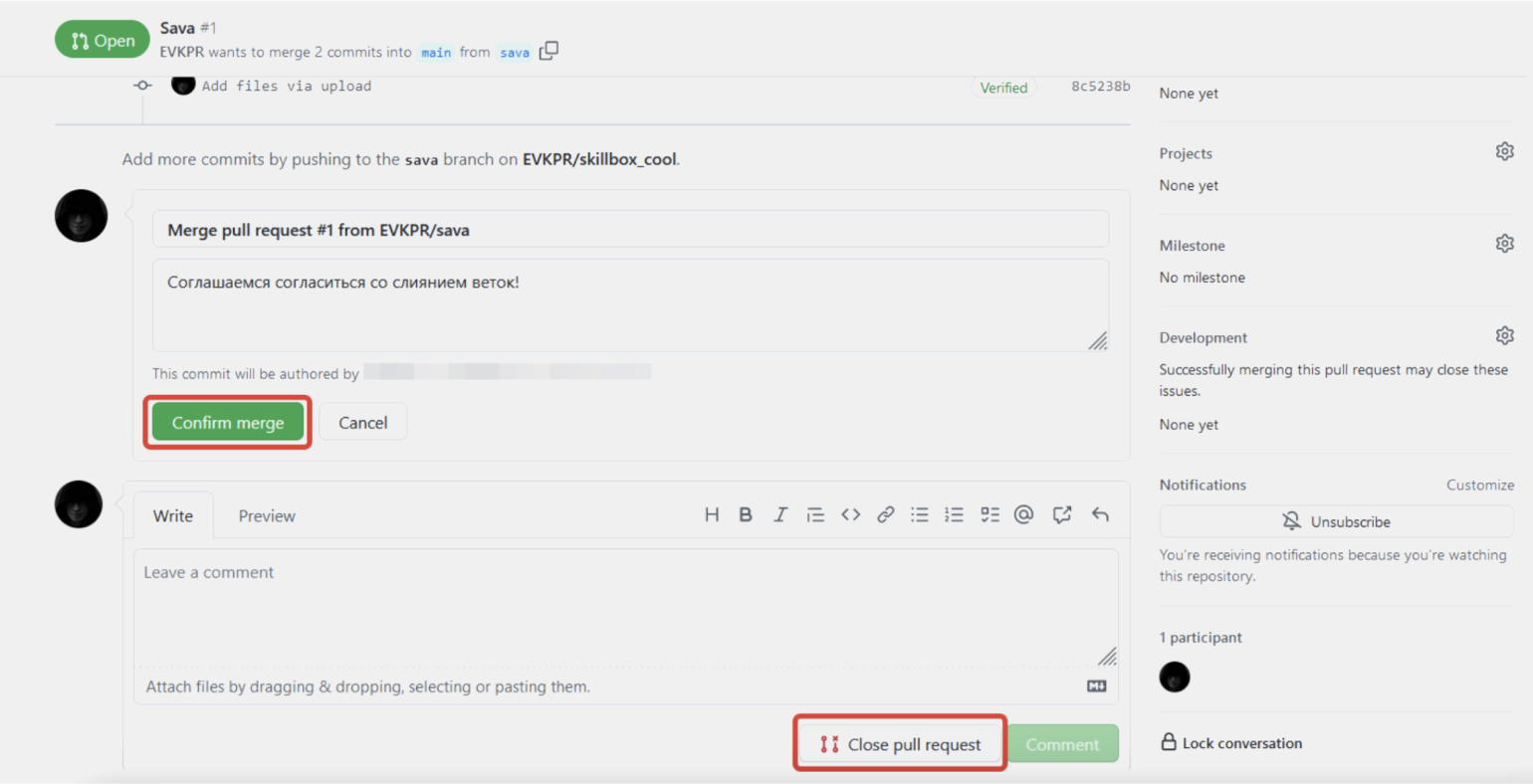The height and width of the screenshot is (784, 1533).
Task: Click the Heading formatting icon
Action: coord(712,514)
